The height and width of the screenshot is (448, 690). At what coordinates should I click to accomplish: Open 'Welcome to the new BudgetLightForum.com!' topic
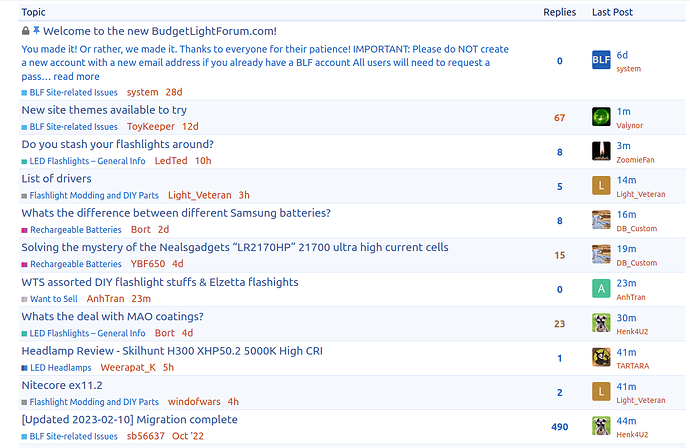(160, 31)
